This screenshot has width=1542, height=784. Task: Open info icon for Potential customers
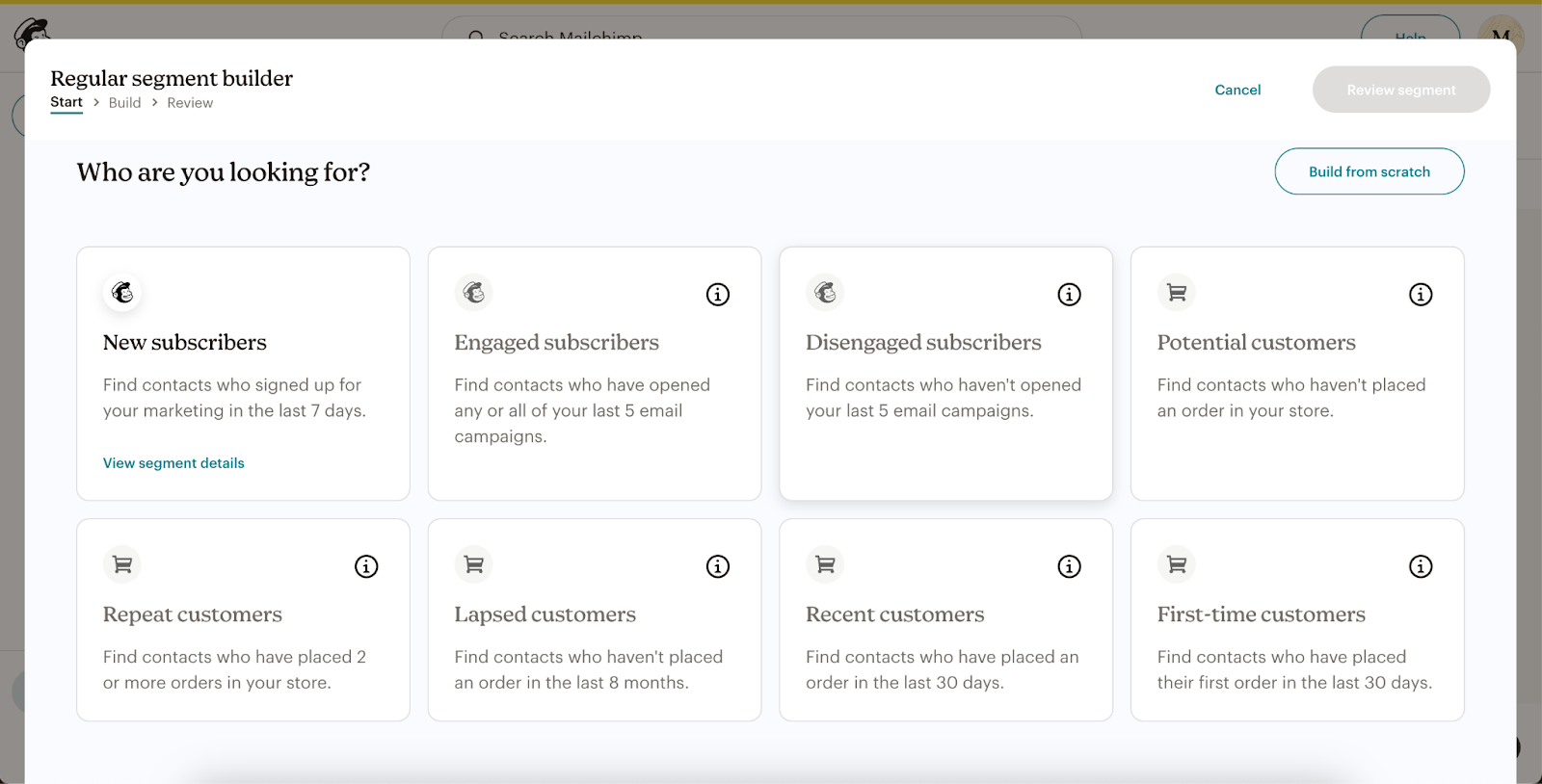[1421, 295]
